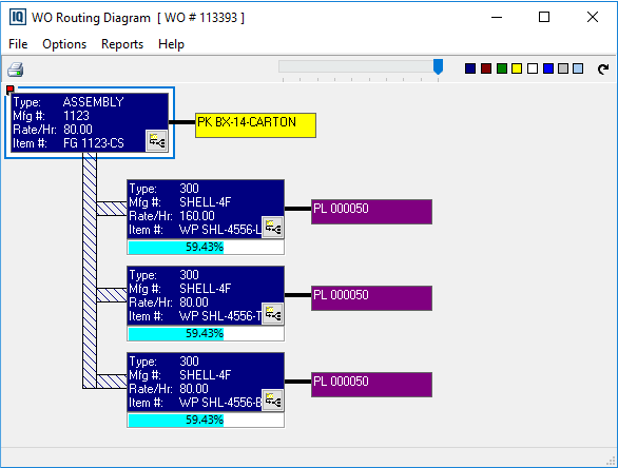Select the yellow color swatch in the toolbar

(x=517, y=69)
